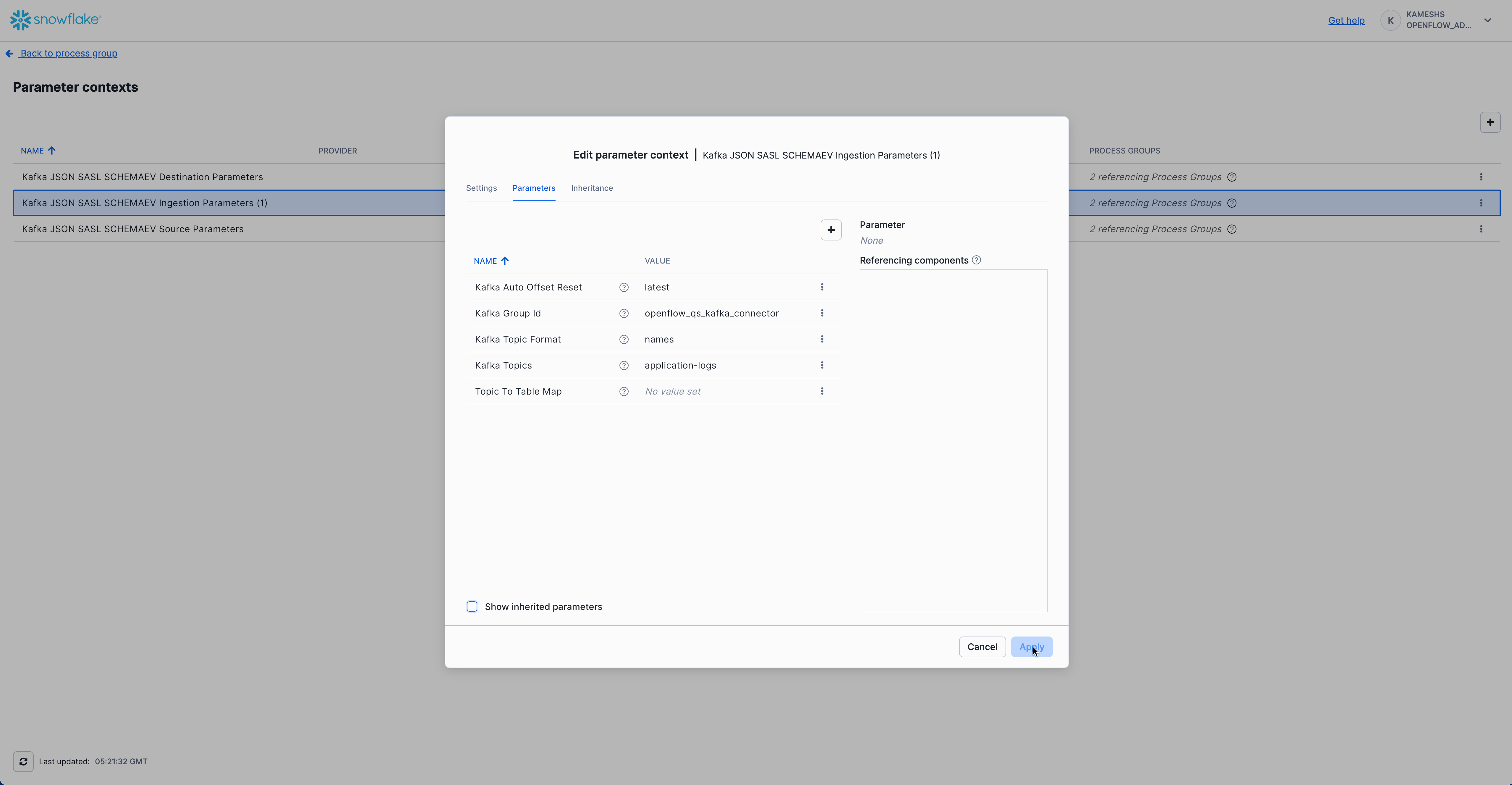Open help icon beside Referencing components
Screen dimensions: 1512x785
pyautogui.click(x=976, y=259)
